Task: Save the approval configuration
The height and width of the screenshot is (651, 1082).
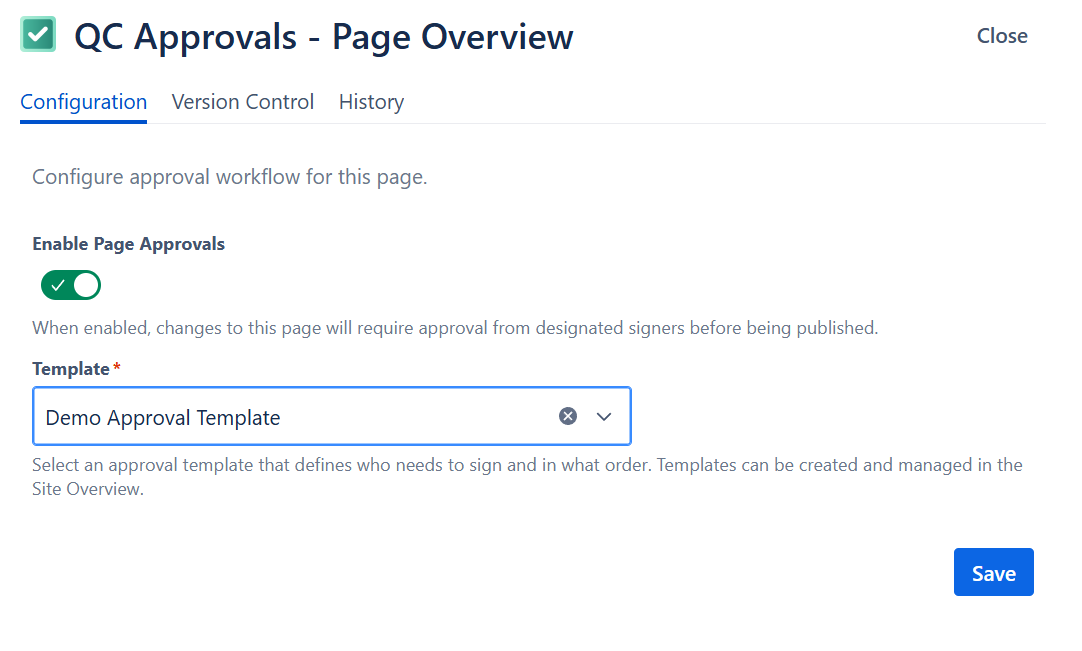Action: [993, 573]
